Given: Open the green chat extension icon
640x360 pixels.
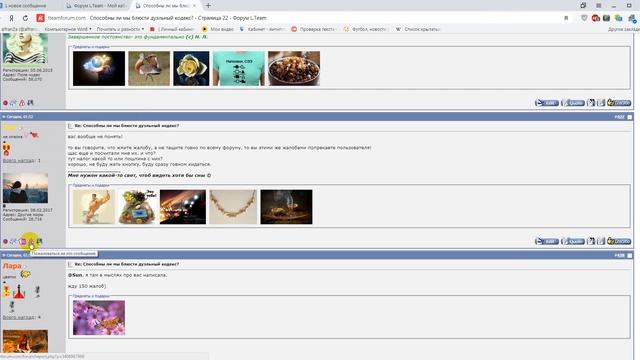Looking at the screenshot, I should point(618,18).
